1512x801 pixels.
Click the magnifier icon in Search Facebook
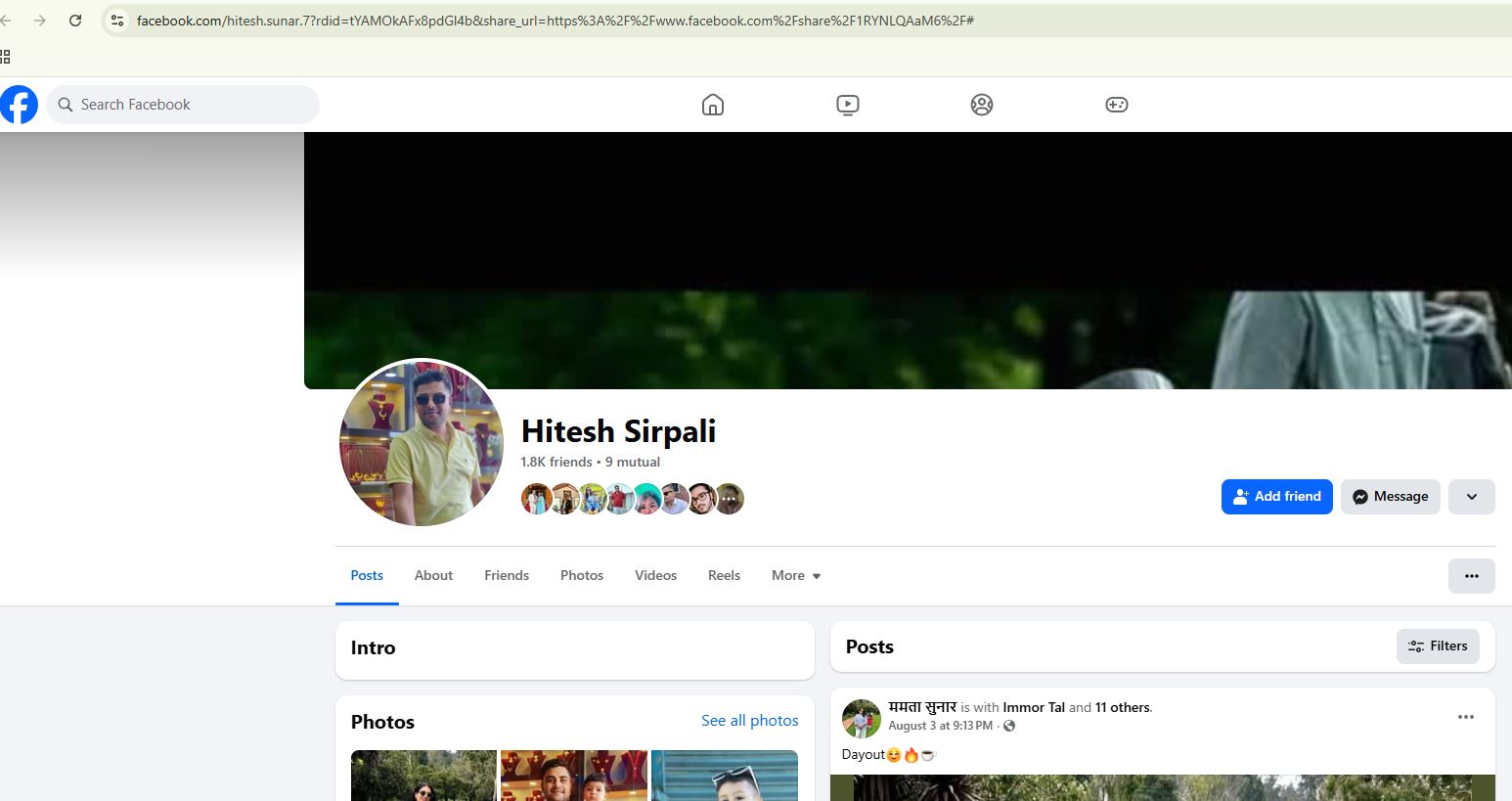click(66, 105)
